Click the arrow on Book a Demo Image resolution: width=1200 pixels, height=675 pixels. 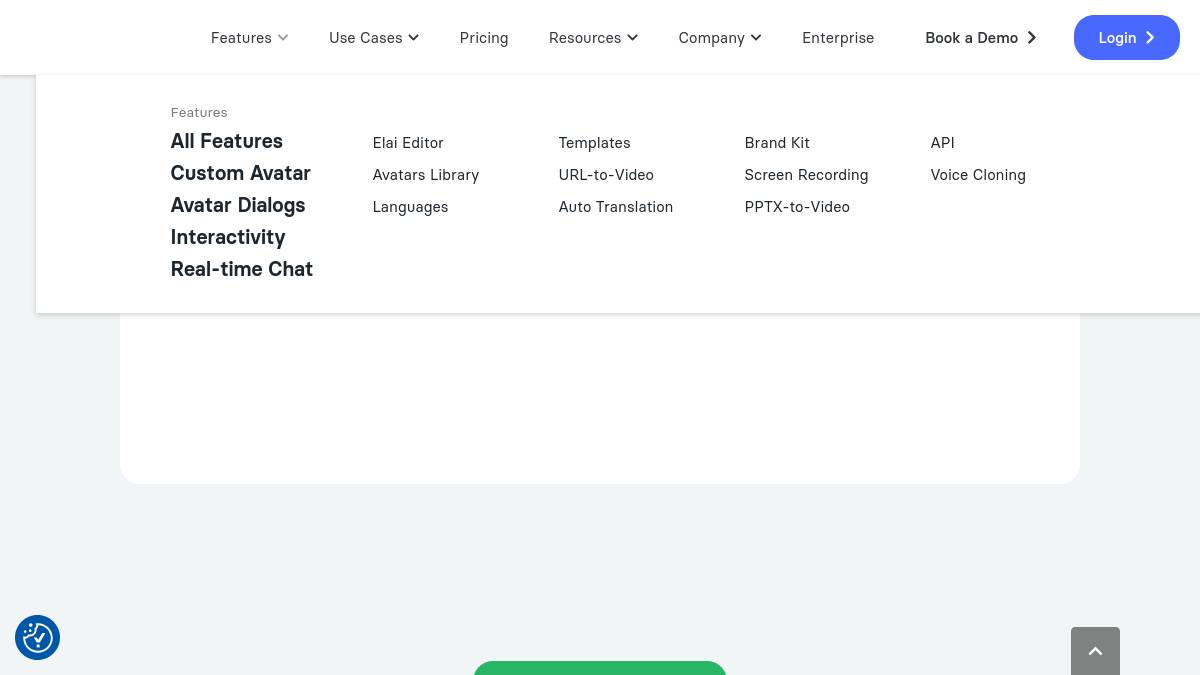coord(1031,38)
